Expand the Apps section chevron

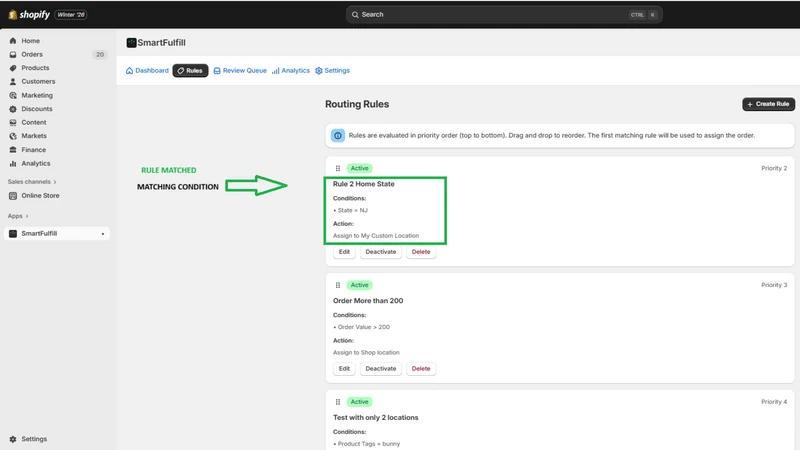pyautogui.click(x=27, y=216)
